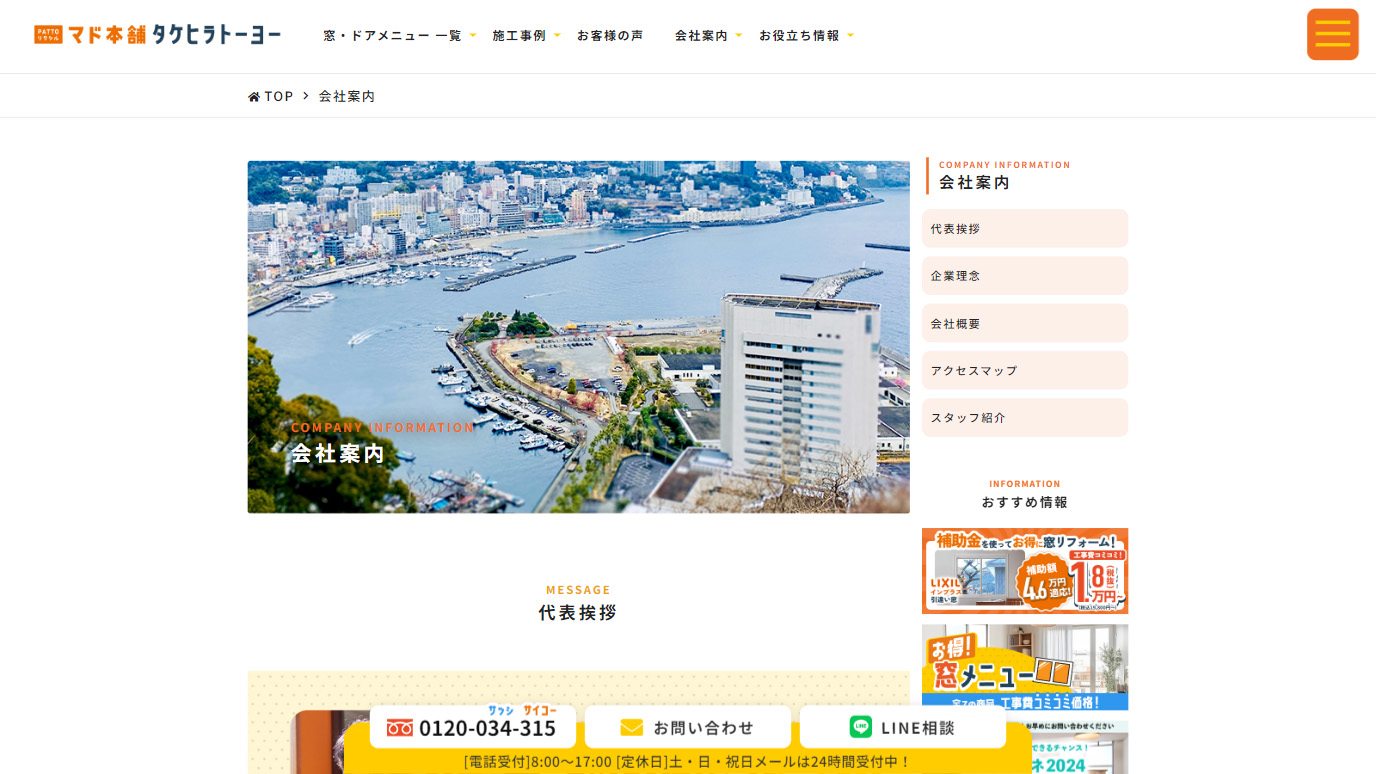This screenshot has width=1376, height=774.
Task: Open 企業理念 sidebar link
Action: [1025, 275]
